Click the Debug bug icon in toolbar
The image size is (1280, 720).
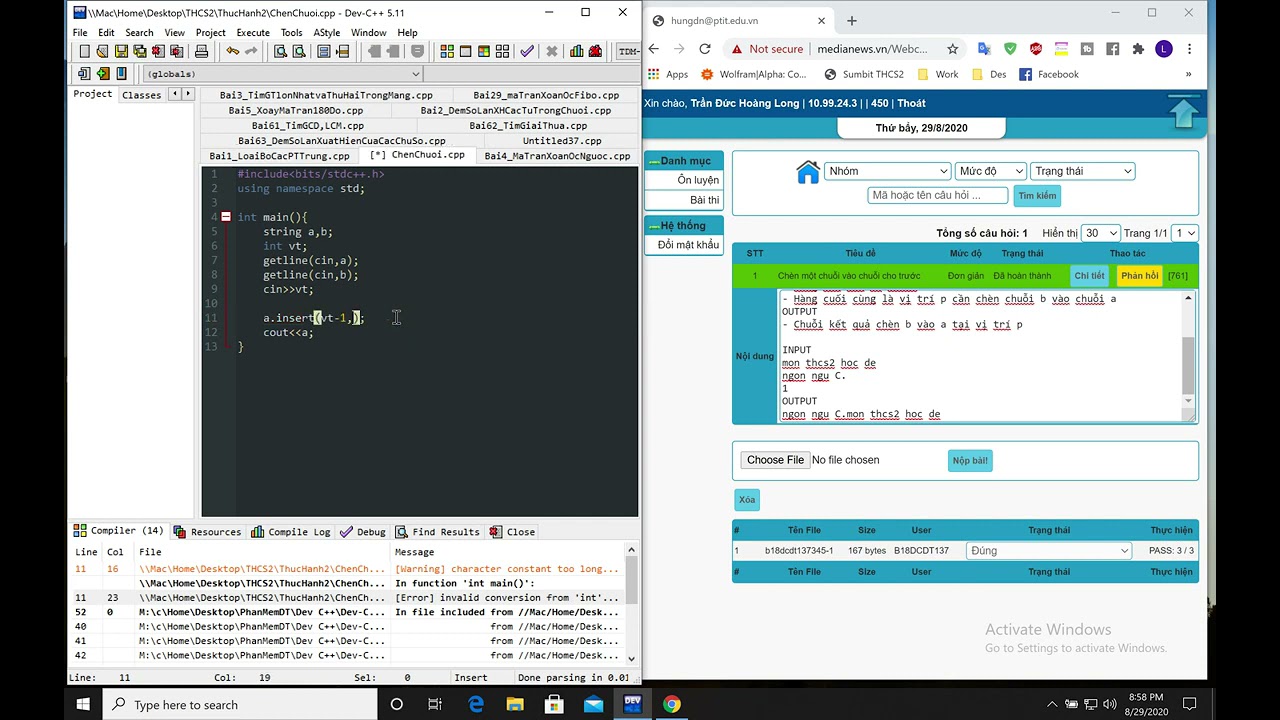pyautogui.click(x=596, y=52)
